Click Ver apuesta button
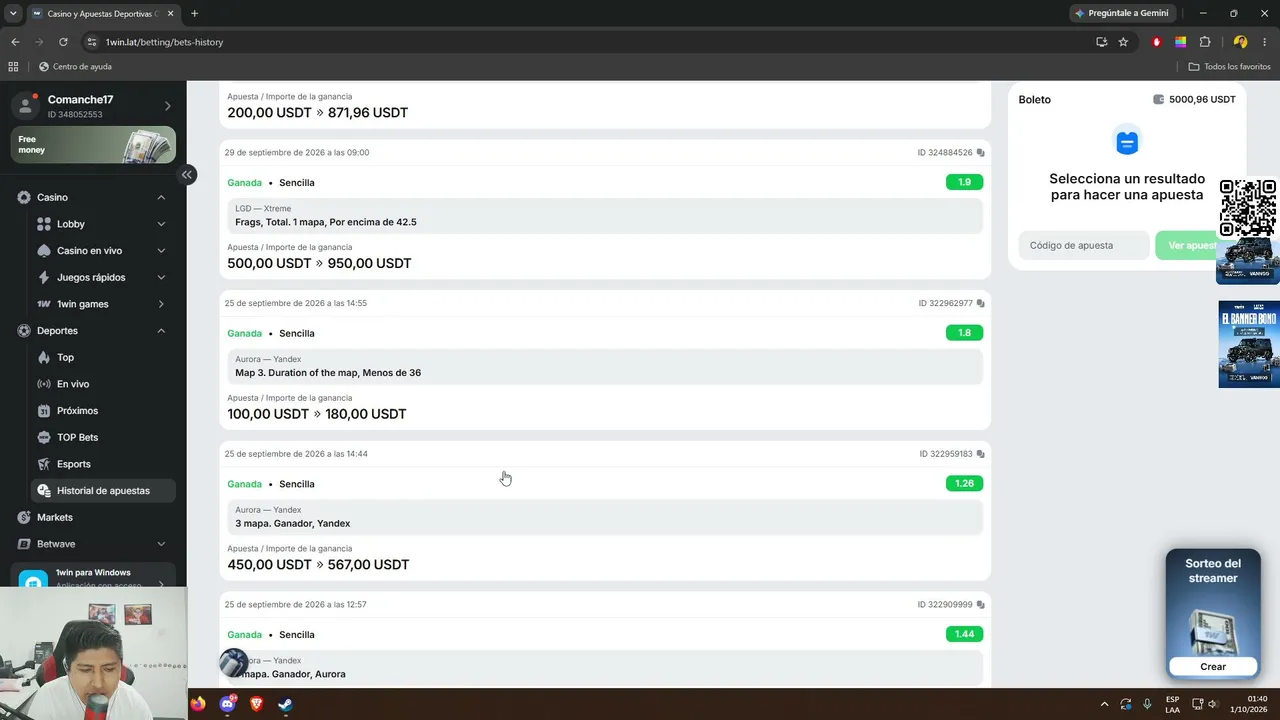The width and height of the screenshot is (1280, 720). pyautogui.click(x=1185, y=246)
